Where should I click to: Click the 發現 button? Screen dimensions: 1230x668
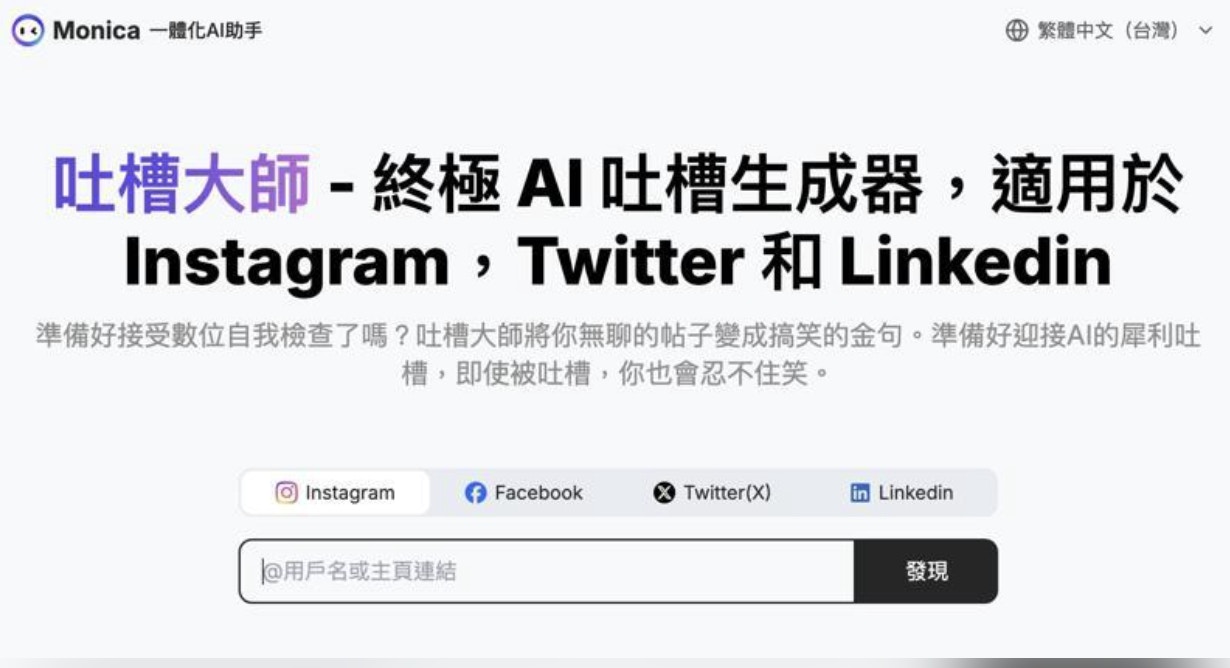pos(926,571)
